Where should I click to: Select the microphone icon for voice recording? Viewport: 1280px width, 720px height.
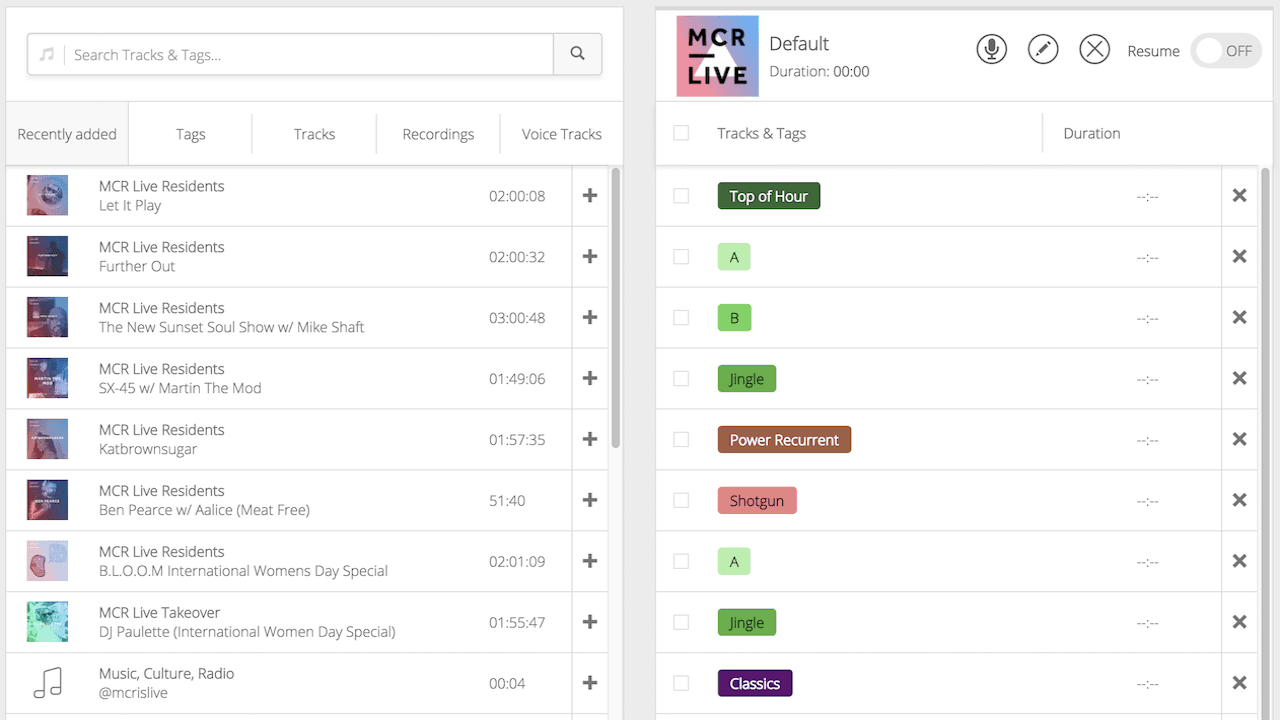991,48
